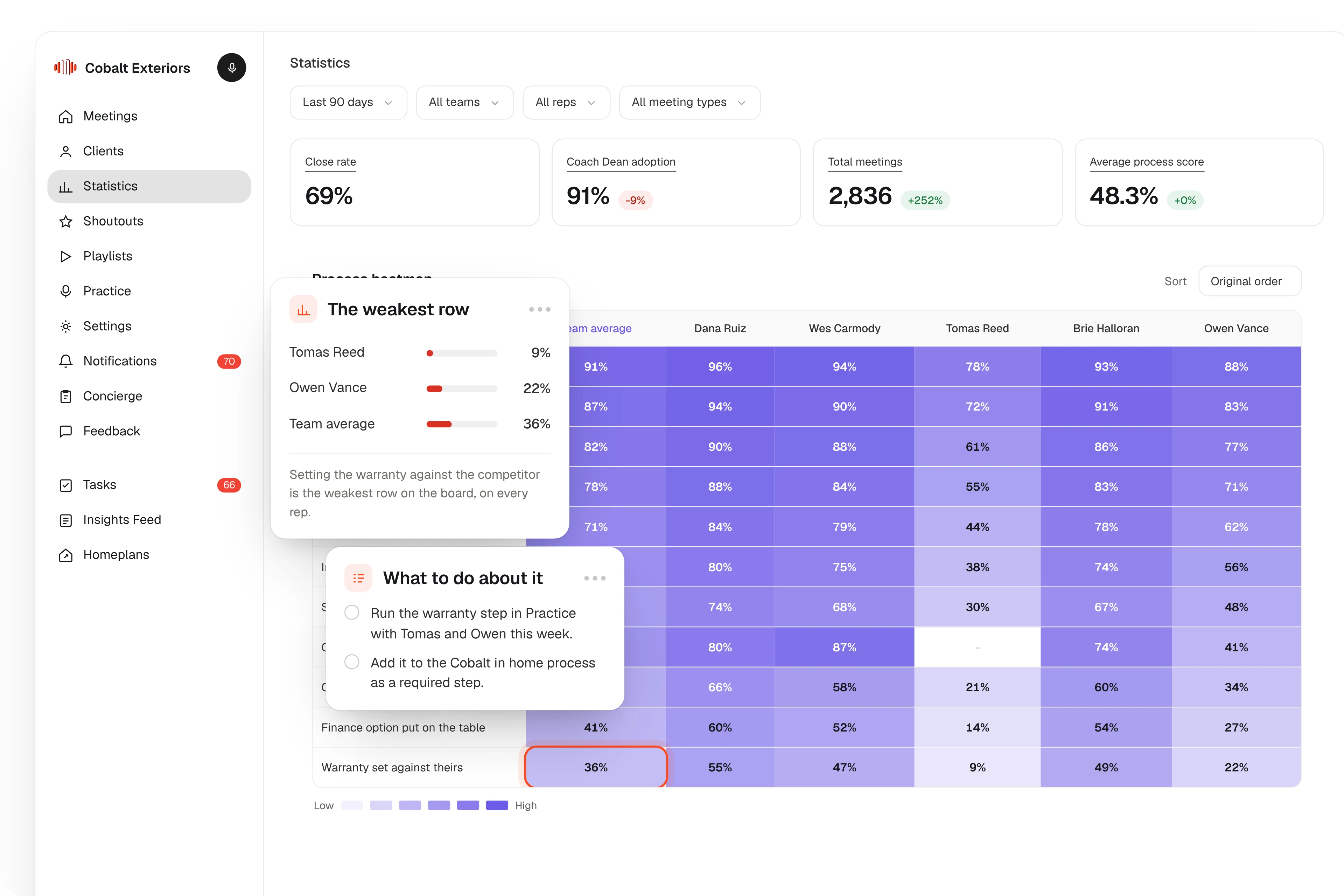Click the Insights Feed icon
The width and height of the screenshot is (1344, 896).
66,520
